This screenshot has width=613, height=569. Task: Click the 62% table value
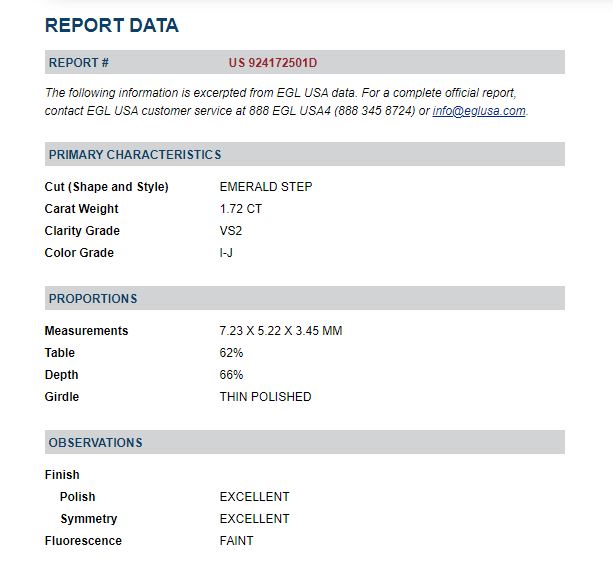[x=231, y=353]
